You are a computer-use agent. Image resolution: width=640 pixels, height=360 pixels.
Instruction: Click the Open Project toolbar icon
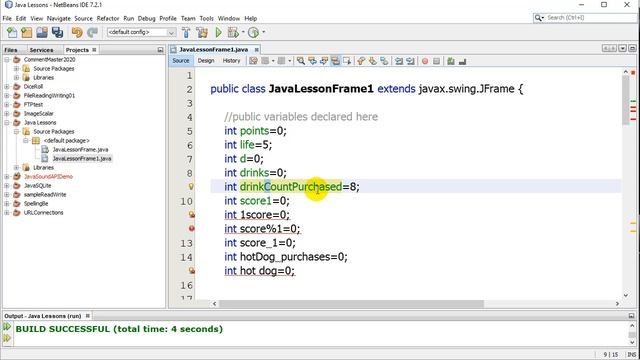(42, 32)
